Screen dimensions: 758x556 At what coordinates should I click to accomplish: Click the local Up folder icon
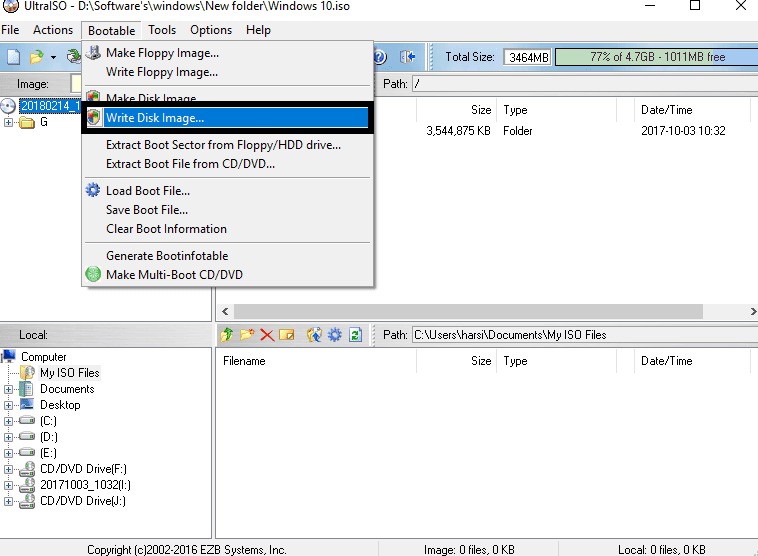pyautogui.click(x=226, y=335)
